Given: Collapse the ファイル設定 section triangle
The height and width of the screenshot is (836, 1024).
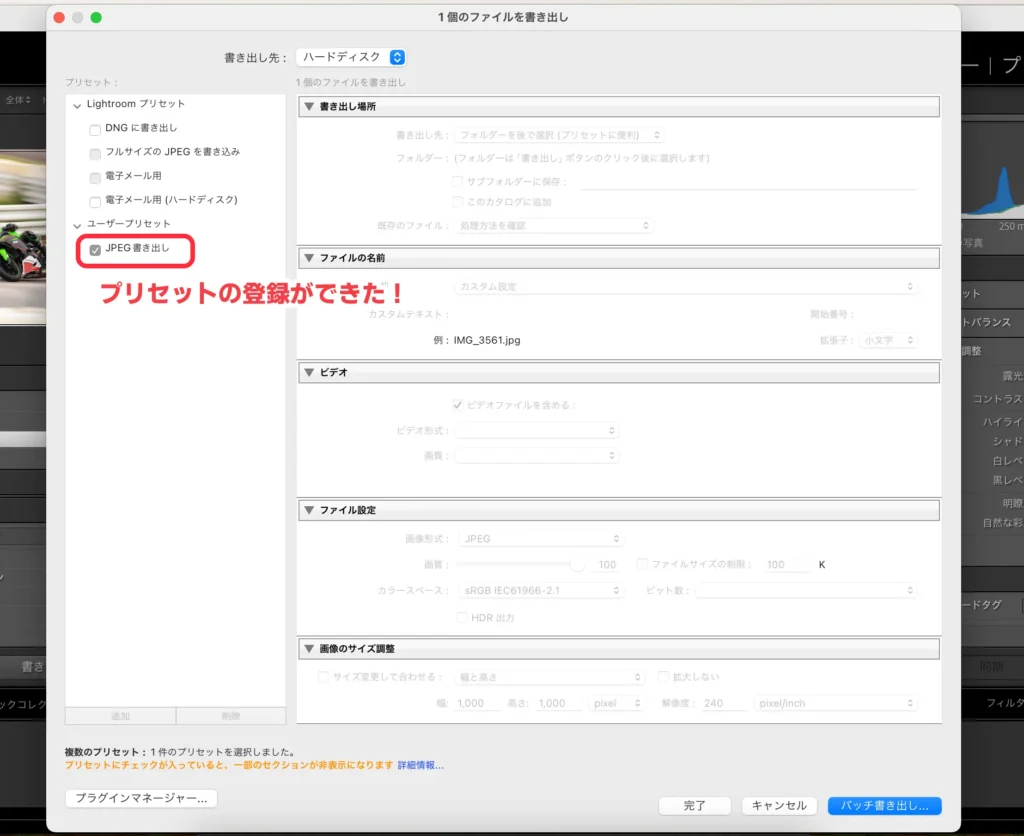Looking at the screenshot, I should (309, 510).
